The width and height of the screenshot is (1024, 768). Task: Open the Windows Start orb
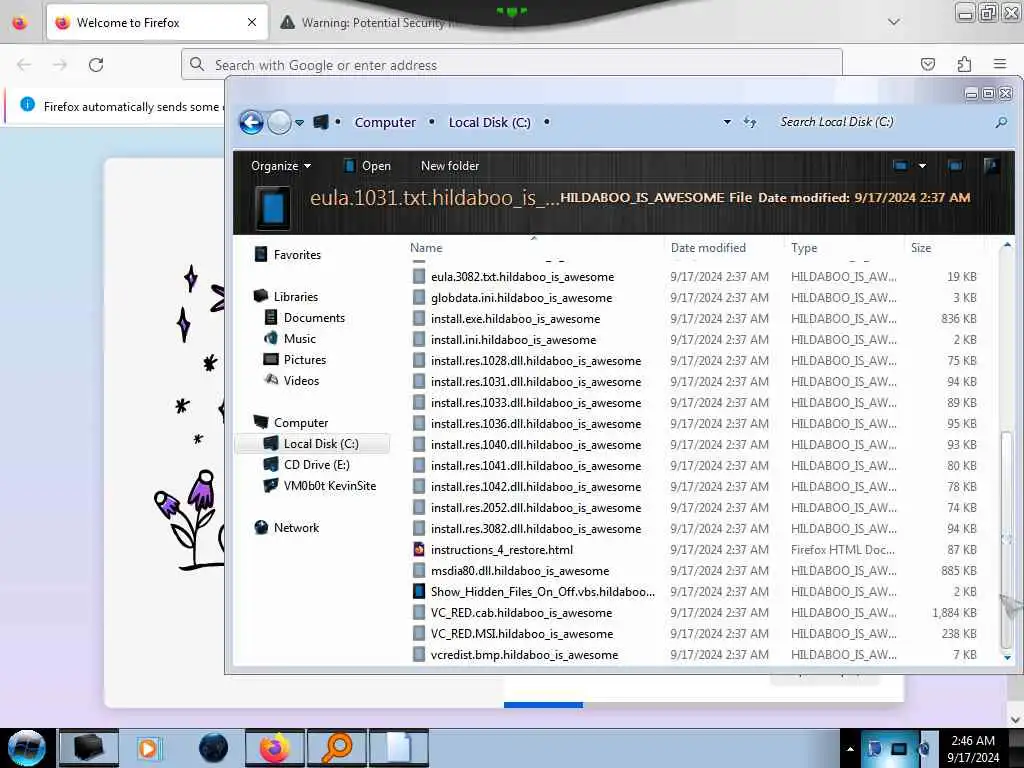click(x=27, y=748)
